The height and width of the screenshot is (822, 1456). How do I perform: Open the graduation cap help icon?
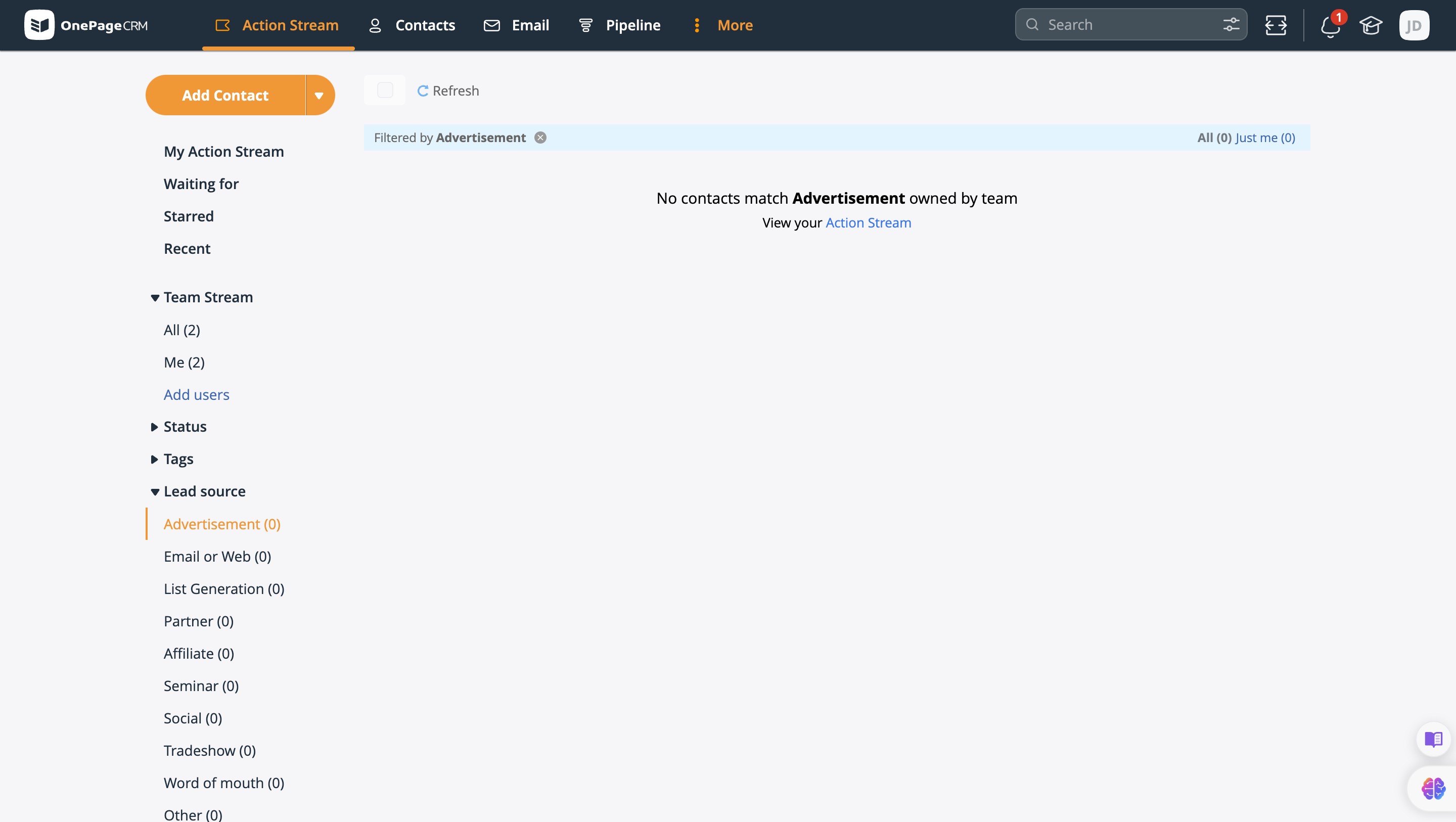(1371, 25)
